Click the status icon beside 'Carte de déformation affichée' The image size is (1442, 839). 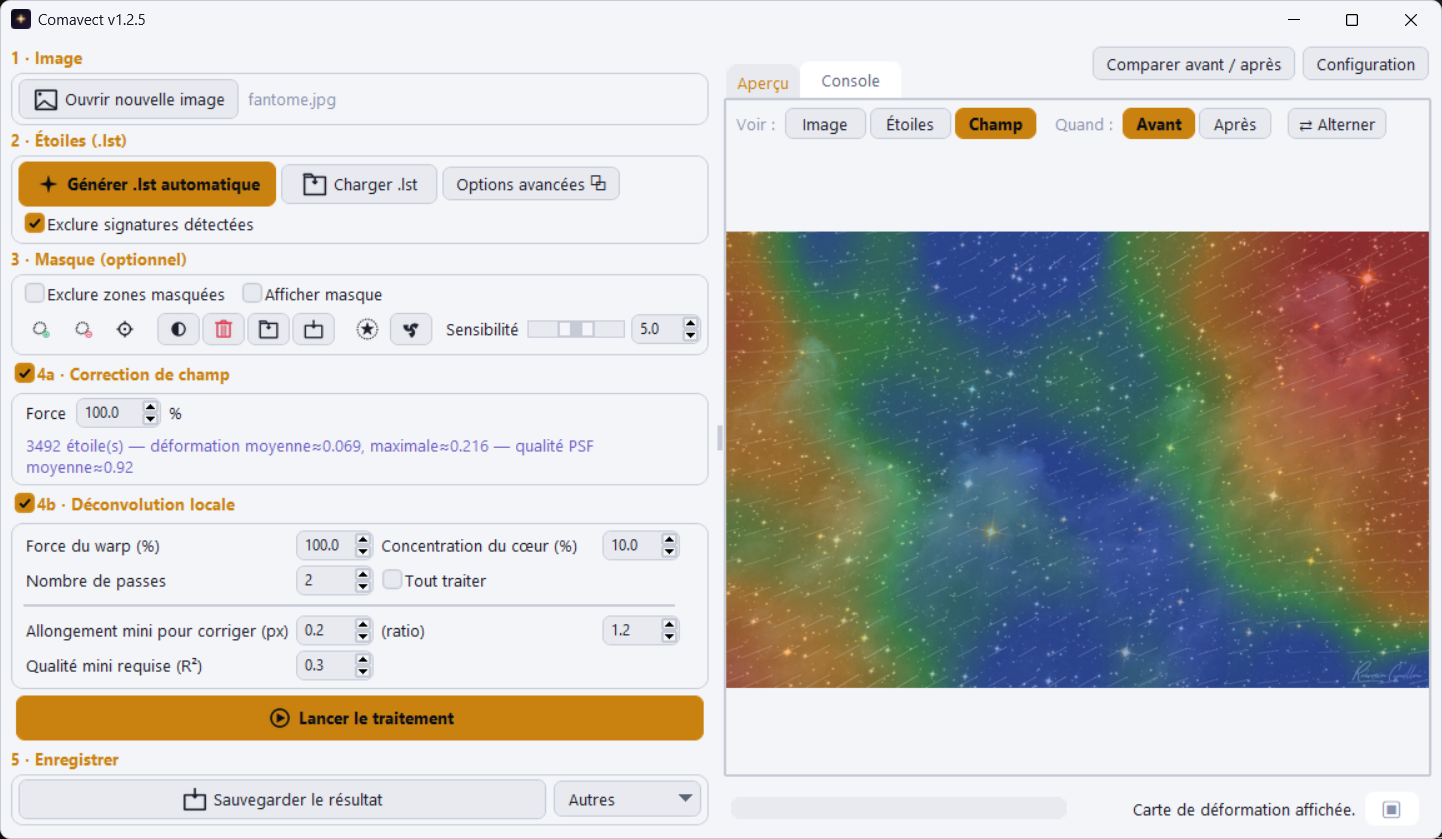click(x=1392, y=809)
